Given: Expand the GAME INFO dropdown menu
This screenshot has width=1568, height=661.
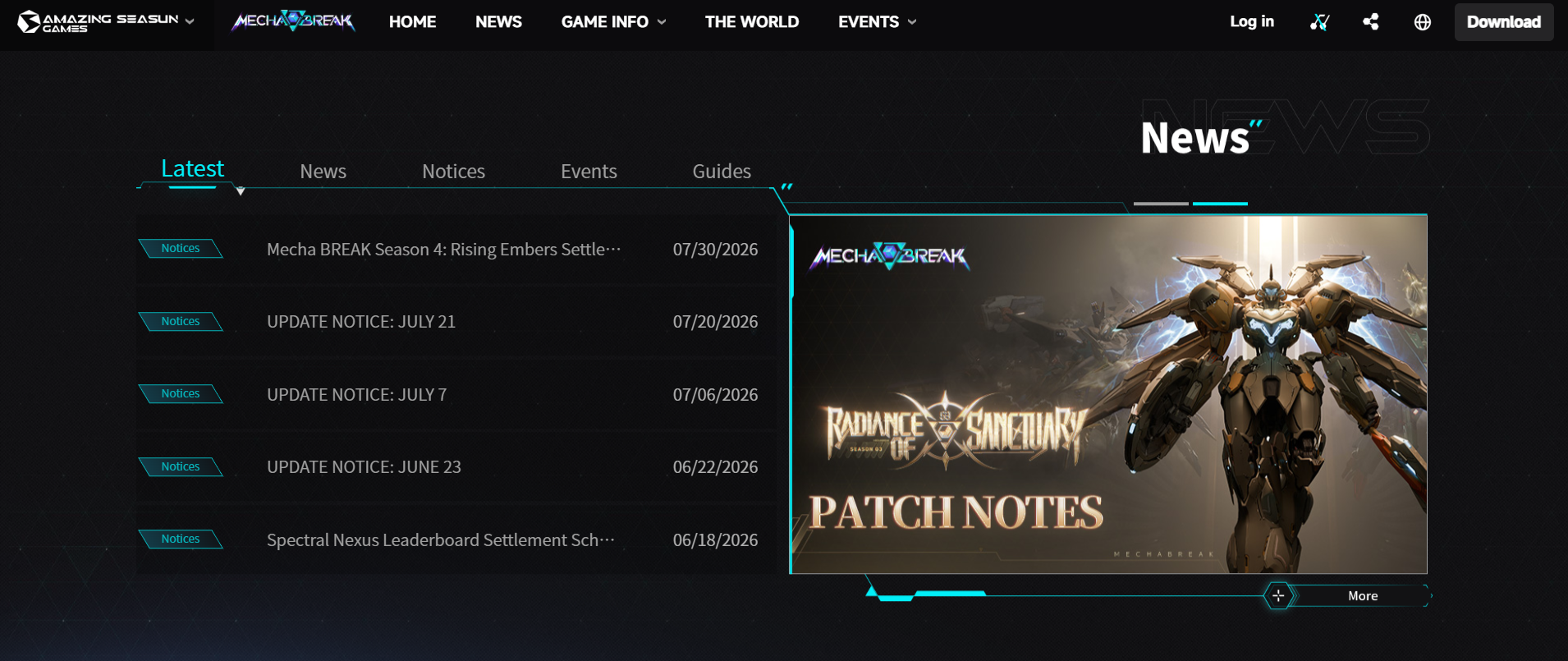Looking at the screenshot, I should (x=613, y=22).
